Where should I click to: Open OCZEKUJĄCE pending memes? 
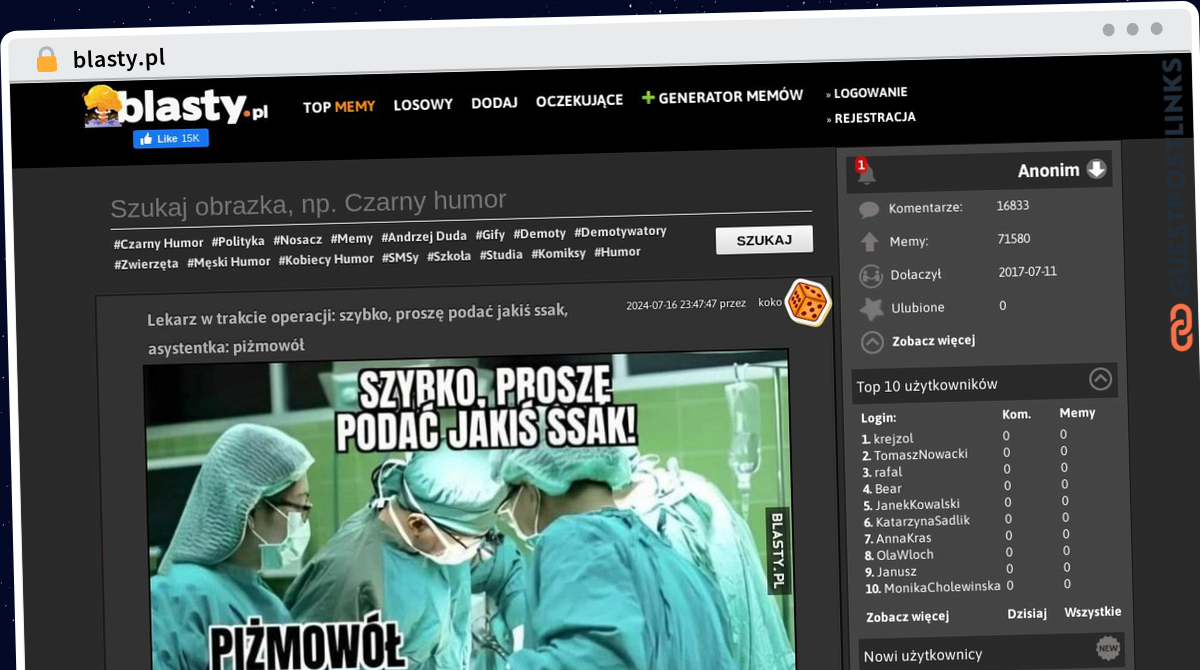pyautogui.click(x=579, y=101)
